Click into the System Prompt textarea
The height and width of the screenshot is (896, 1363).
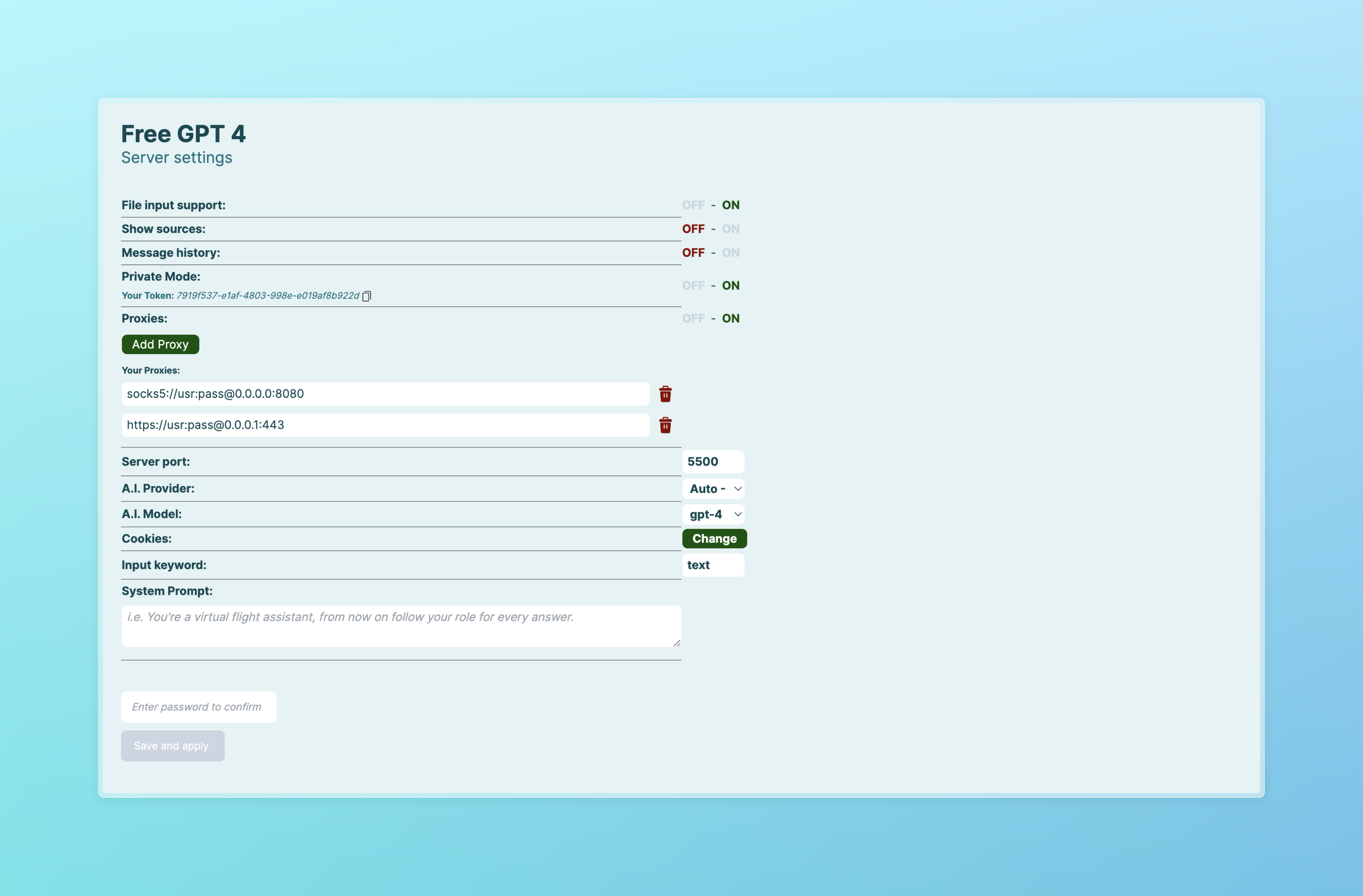(x=401, y=626)
